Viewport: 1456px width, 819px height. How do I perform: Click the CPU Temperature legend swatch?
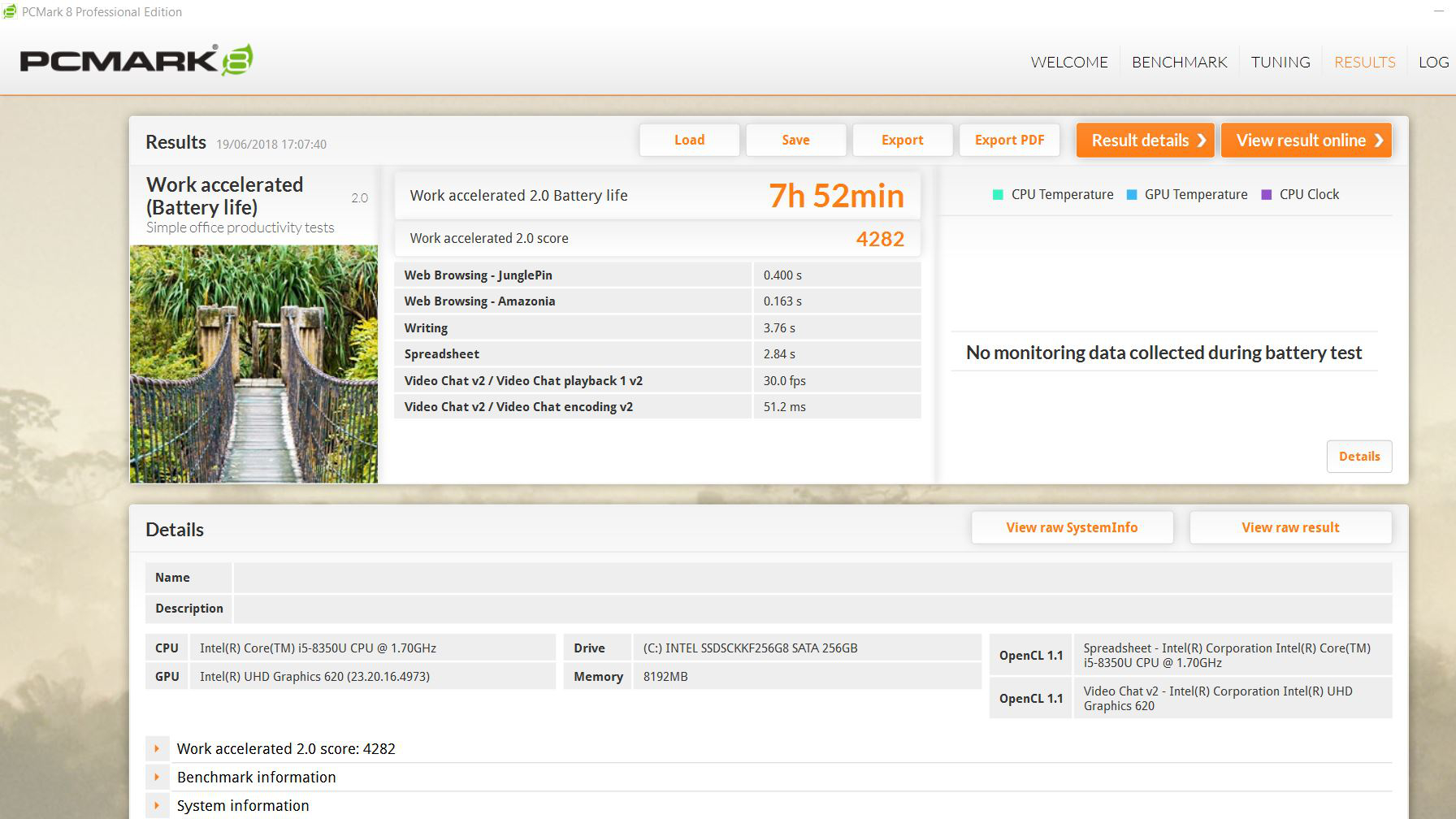999,194
